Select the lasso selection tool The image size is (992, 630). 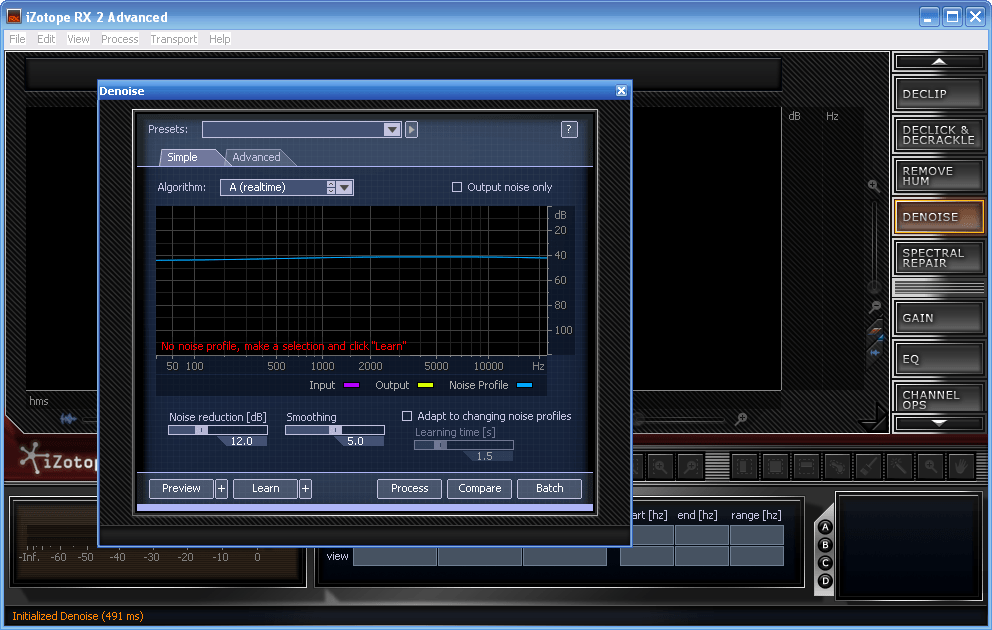[x=837, y=467]
